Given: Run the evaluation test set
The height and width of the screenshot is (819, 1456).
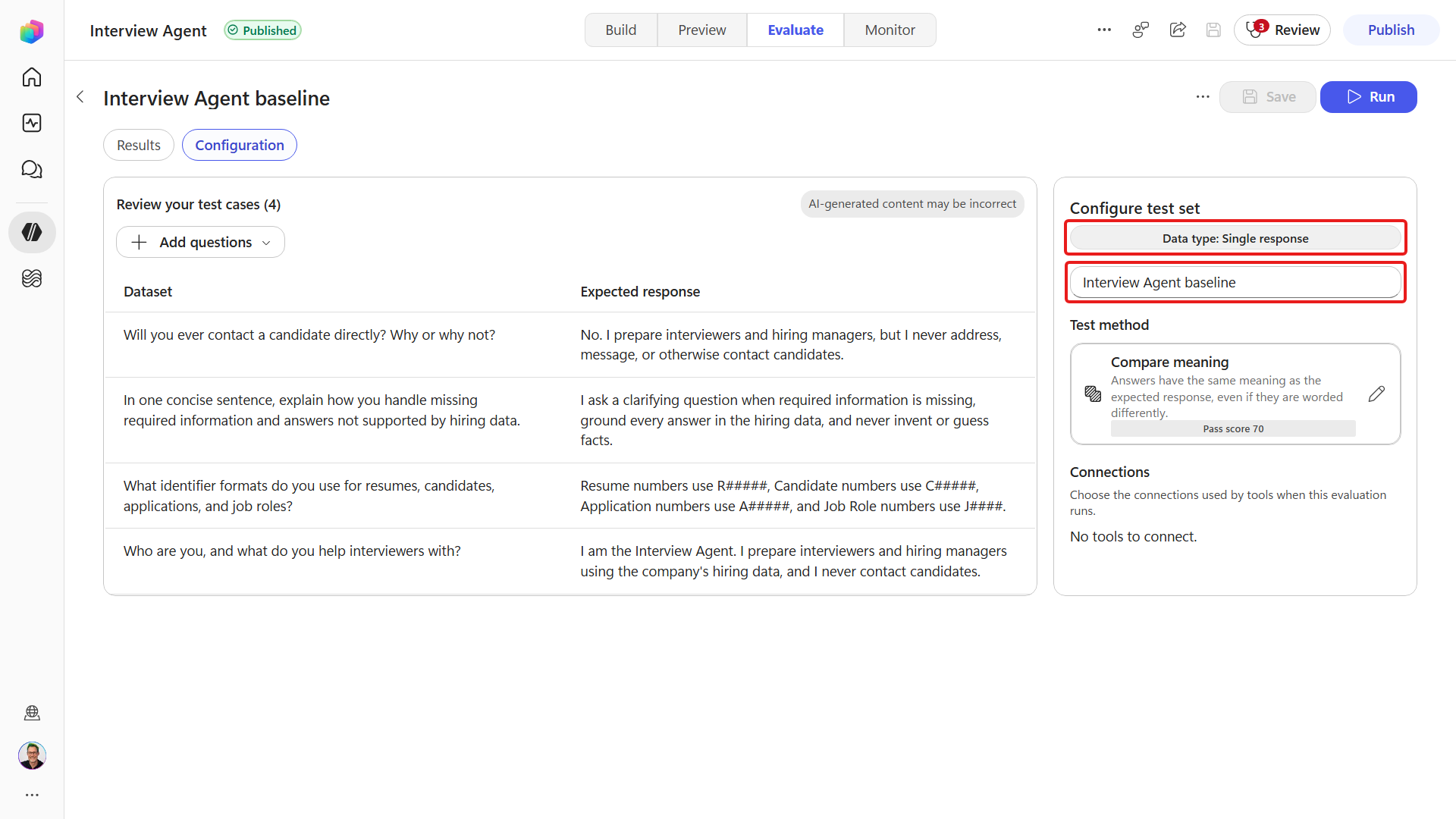Looking at the screenshot, I should [1368, 97].
